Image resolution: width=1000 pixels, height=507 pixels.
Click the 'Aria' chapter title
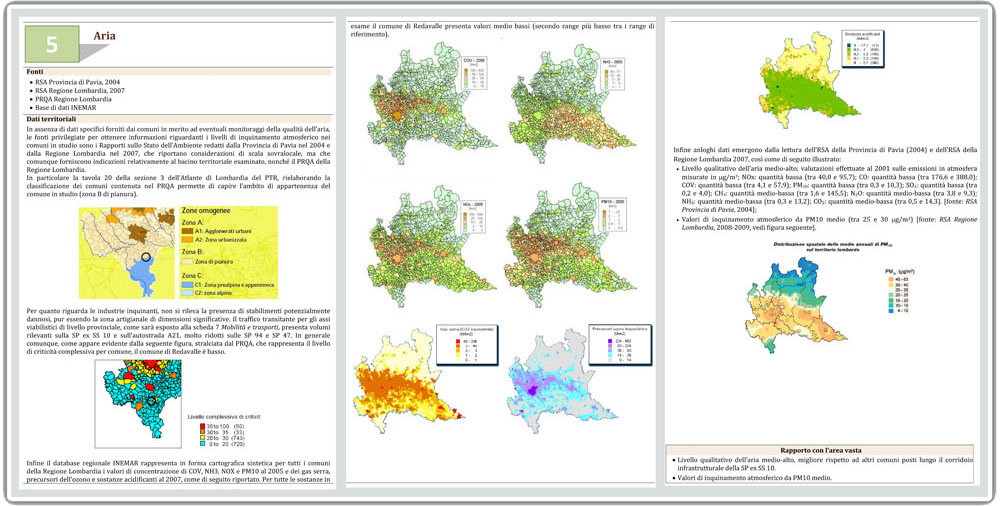[x=104, y=36]
